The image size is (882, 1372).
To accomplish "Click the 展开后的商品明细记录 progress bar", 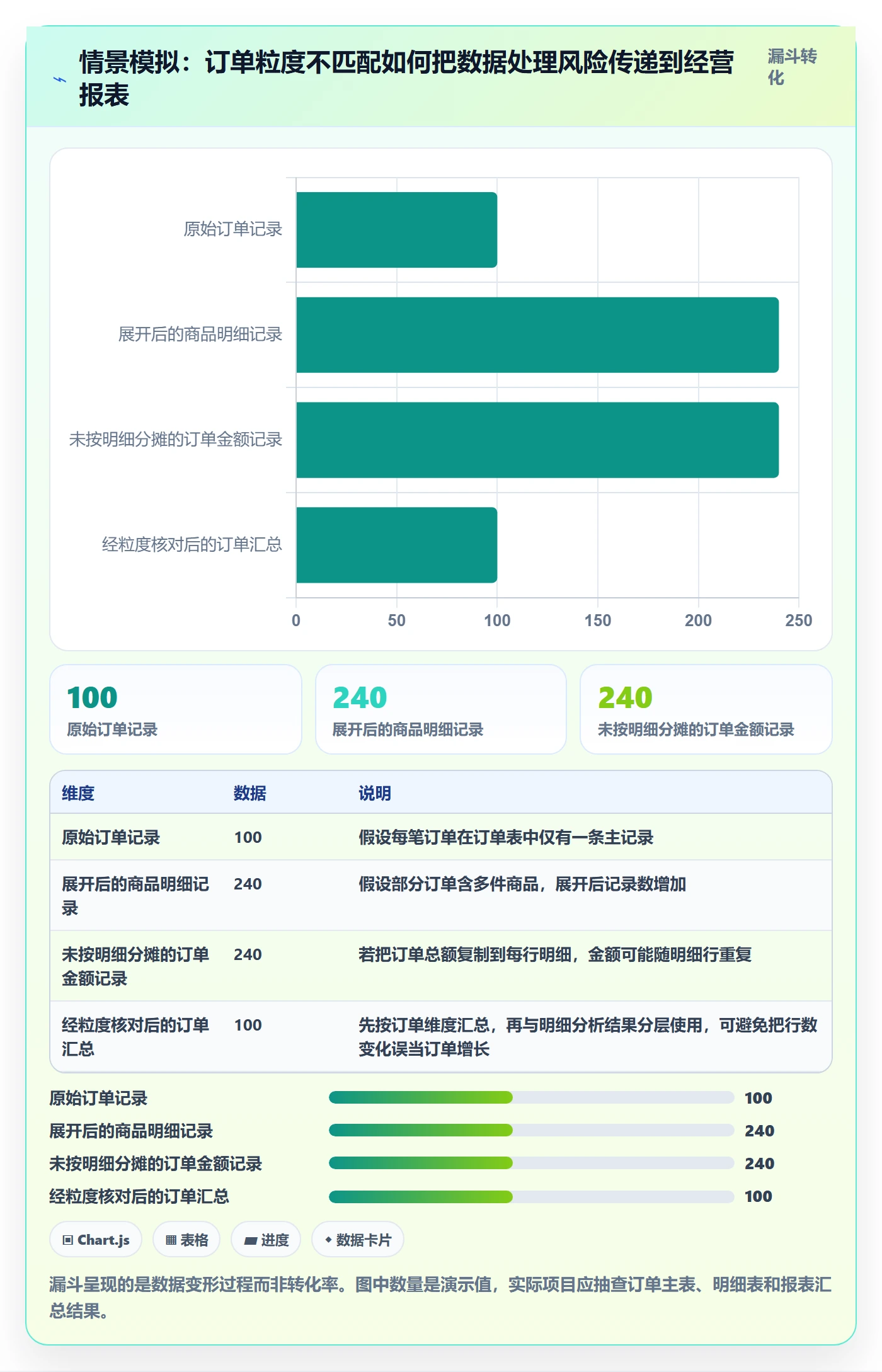I will point(531,1131).
